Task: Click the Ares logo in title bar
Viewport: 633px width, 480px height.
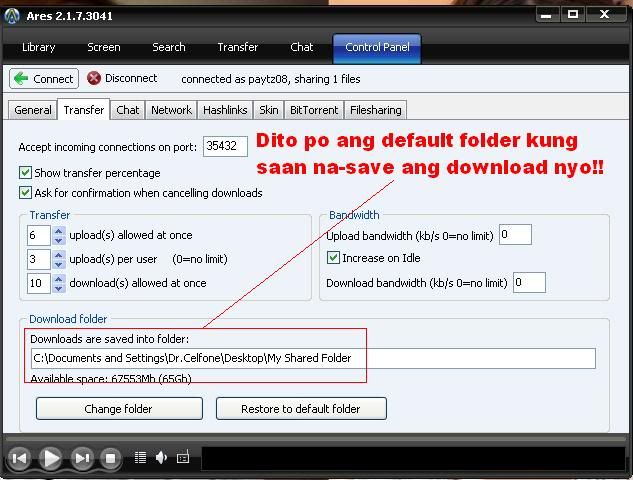Action: click(x=12, y=16)
